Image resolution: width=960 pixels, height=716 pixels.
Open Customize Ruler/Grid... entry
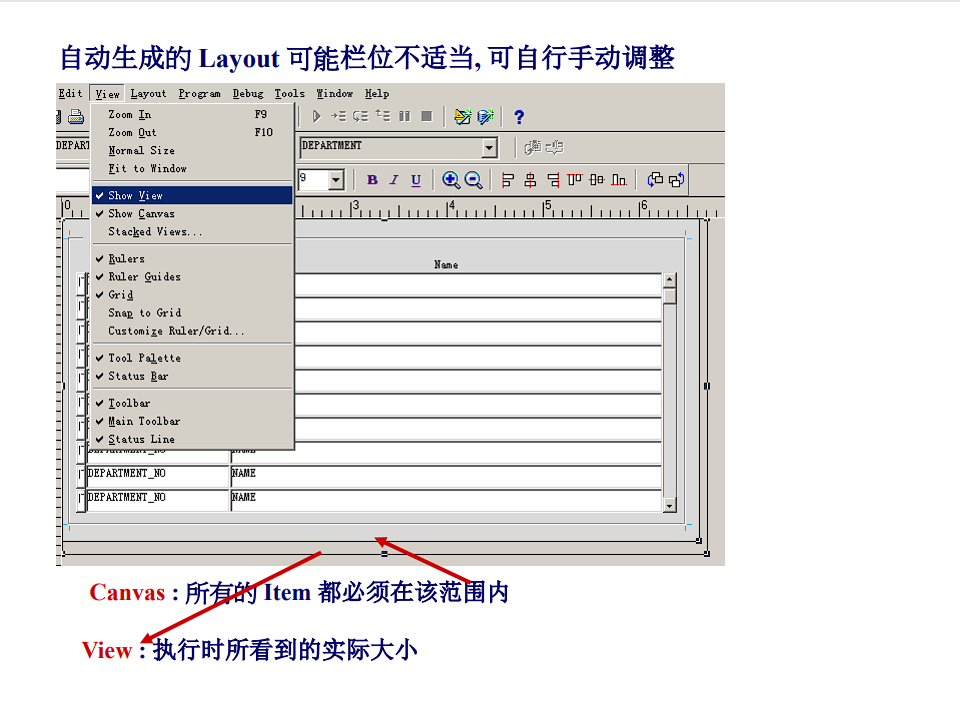192,331
